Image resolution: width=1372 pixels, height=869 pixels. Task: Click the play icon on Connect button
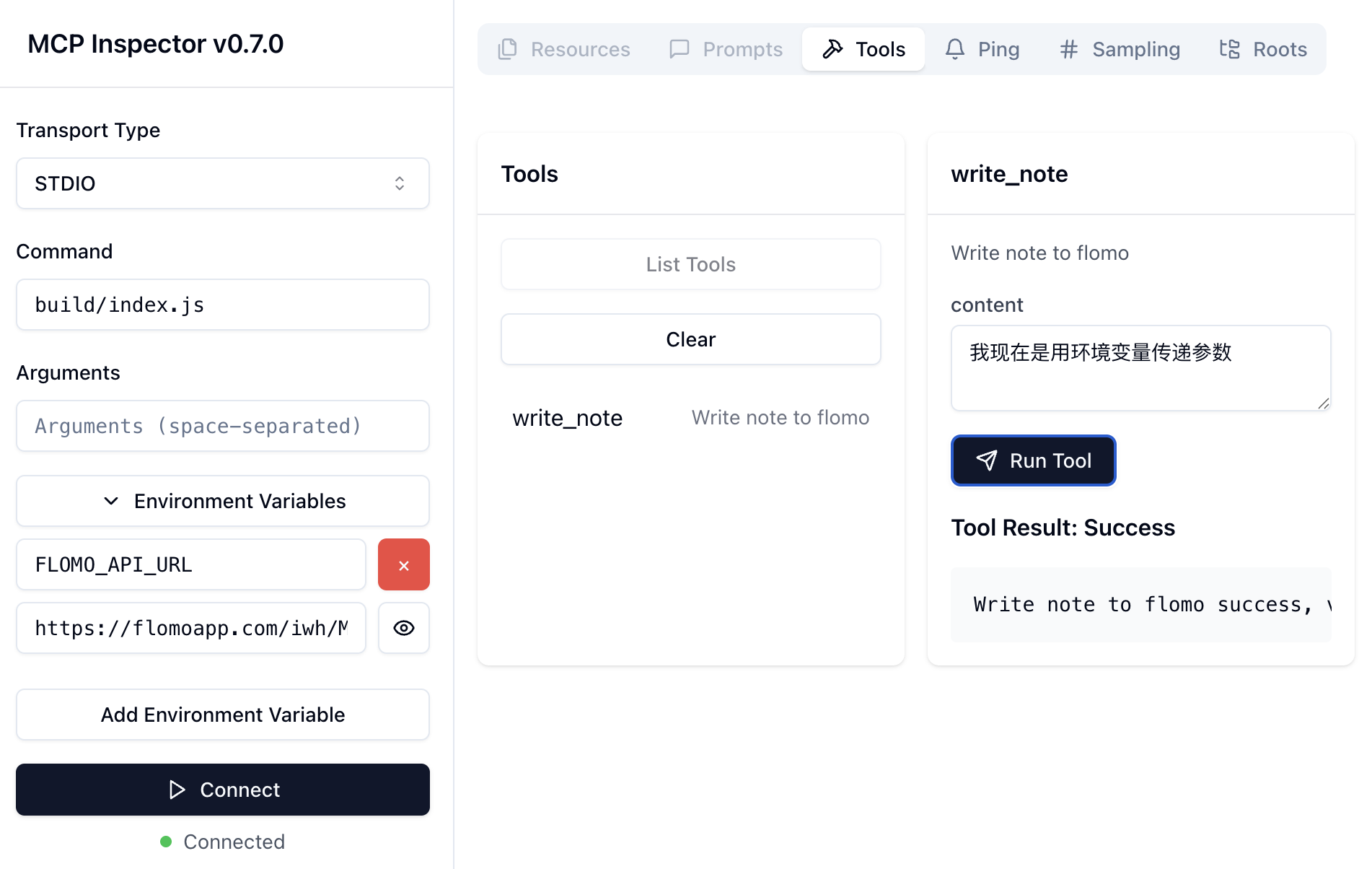coord(177,790)
